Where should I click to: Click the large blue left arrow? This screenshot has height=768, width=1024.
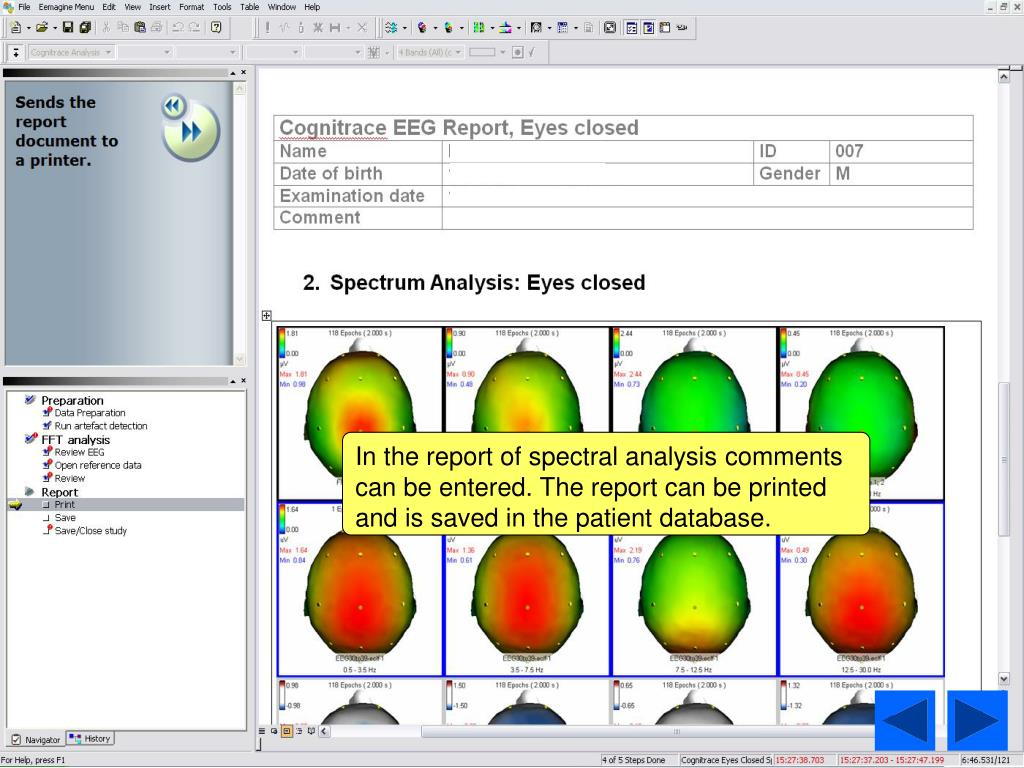click(x=904, y=720)
